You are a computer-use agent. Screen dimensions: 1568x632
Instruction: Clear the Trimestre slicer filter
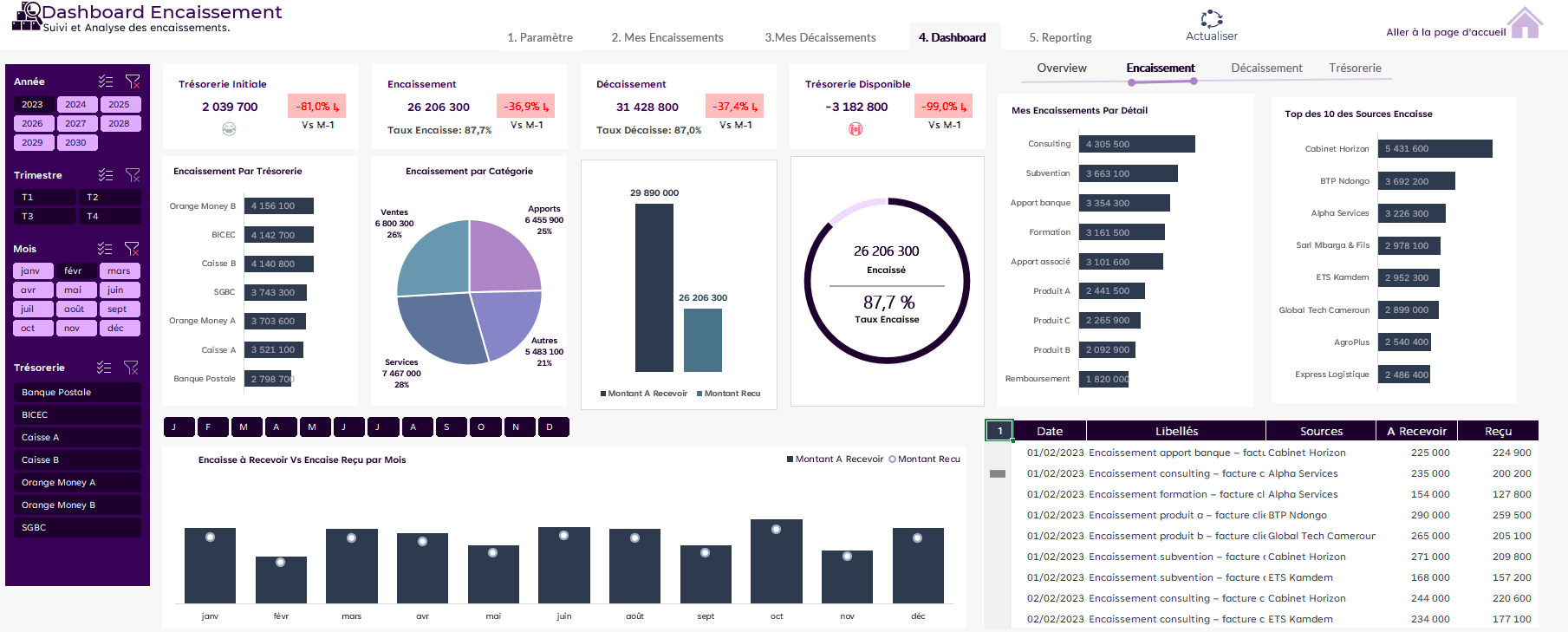(133, 175)
